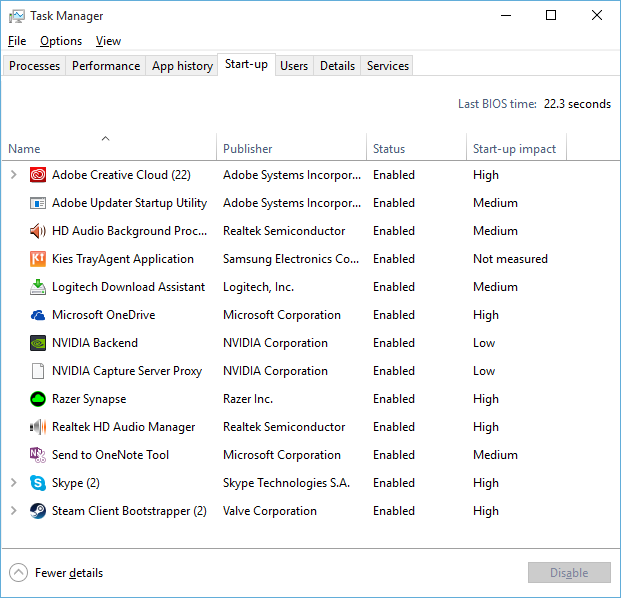This screenshot has height=598, width=621.
Task: Click the Microsoft OneDrive cloud icon
Action: click(38, 315)
